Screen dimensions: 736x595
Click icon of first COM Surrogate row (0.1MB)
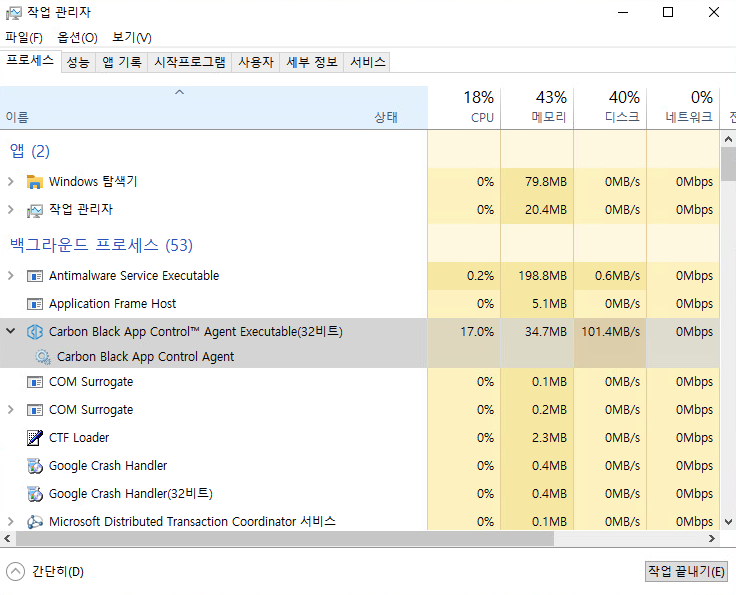tap(35, 382)
